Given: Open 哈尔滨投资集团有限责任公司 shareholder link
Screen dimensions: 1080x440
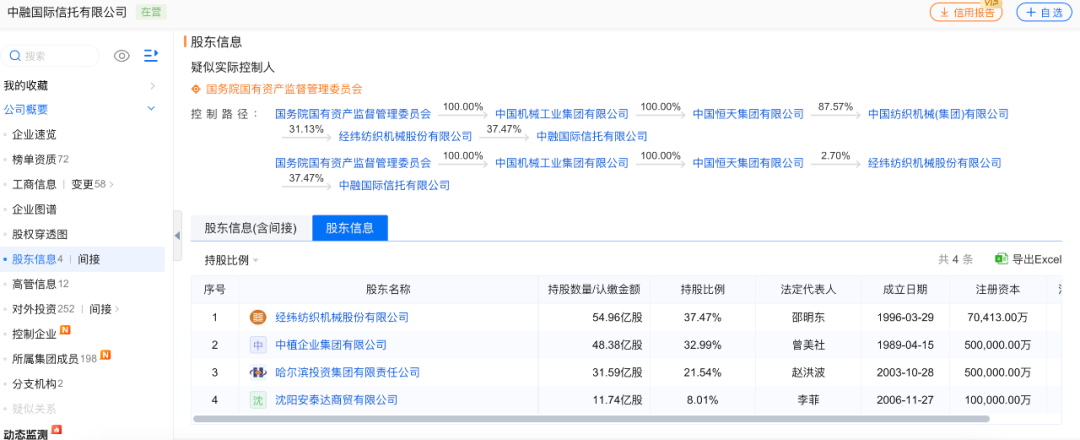Looking at the screenshot, I should click(x=347, y=373).
